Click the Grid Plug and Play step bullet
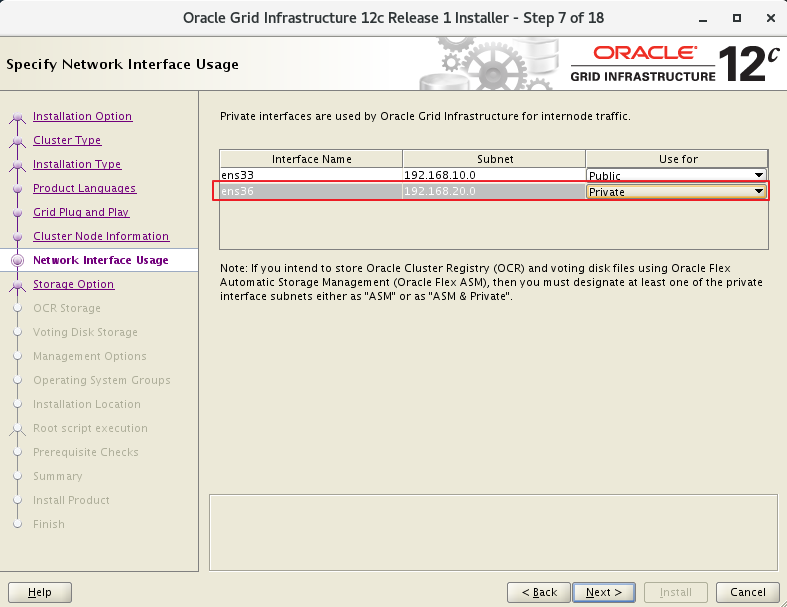The height and width of the screenshot is (607, 787). [18, 212]
